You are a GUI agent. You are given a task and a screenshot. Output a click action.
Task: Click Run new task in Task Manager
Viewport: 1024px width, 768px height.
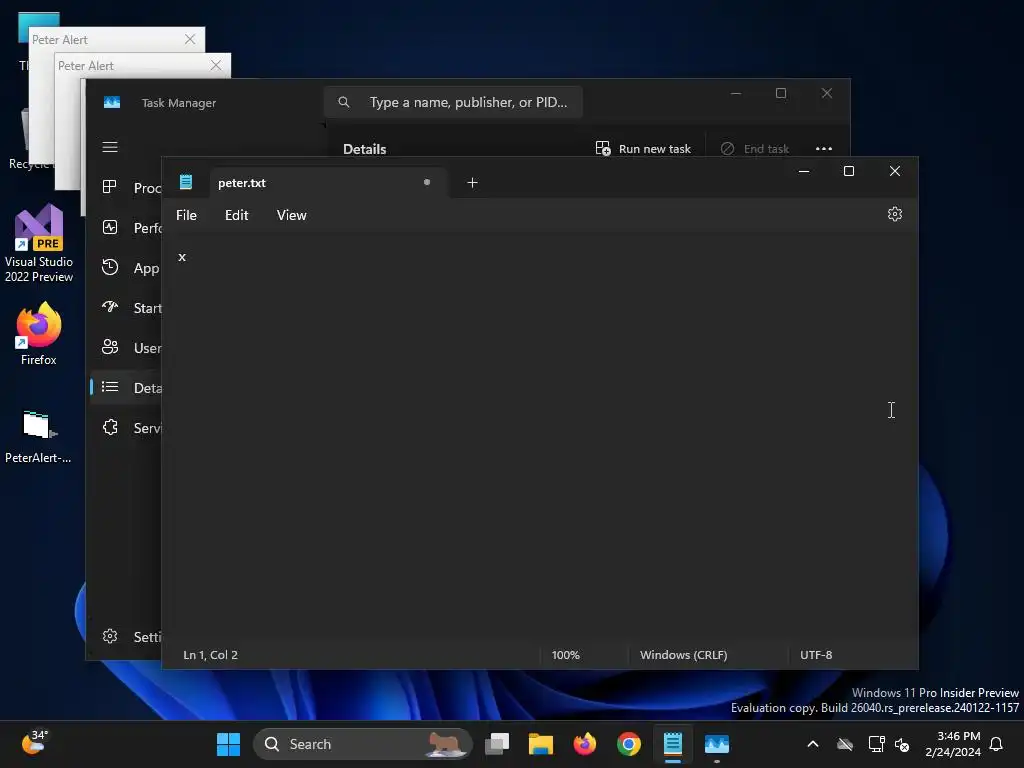point(643,149)
